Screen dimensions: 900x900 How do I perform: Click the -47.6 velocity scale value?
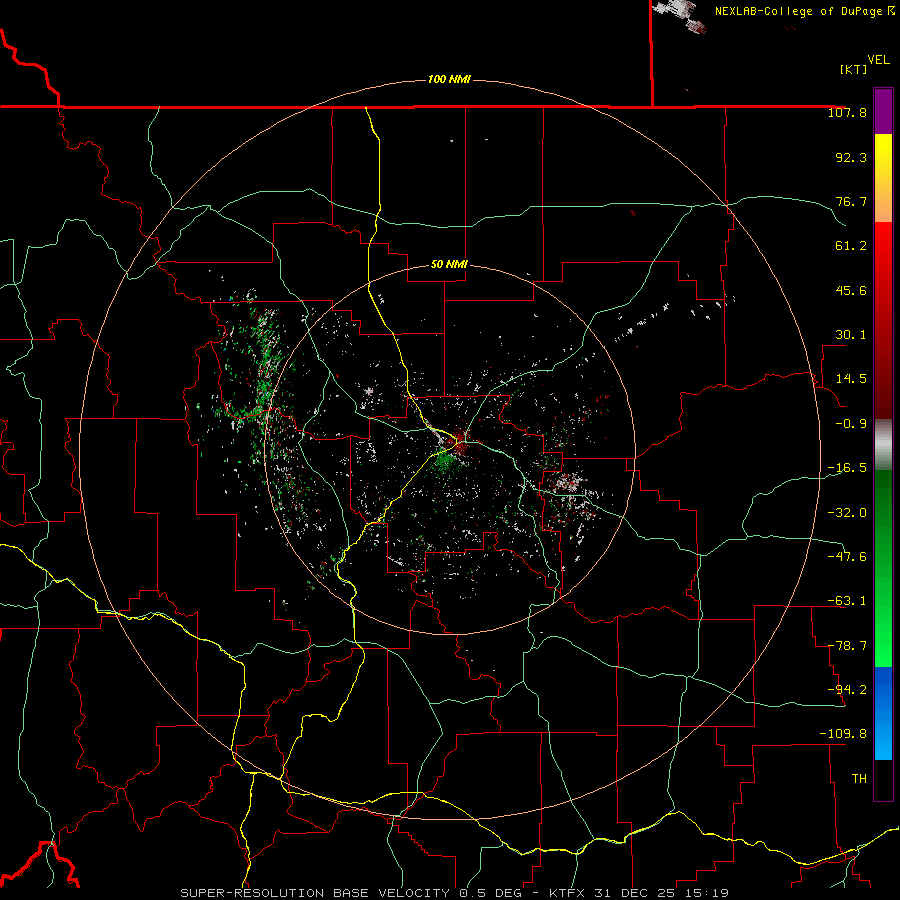pos(847,557)
